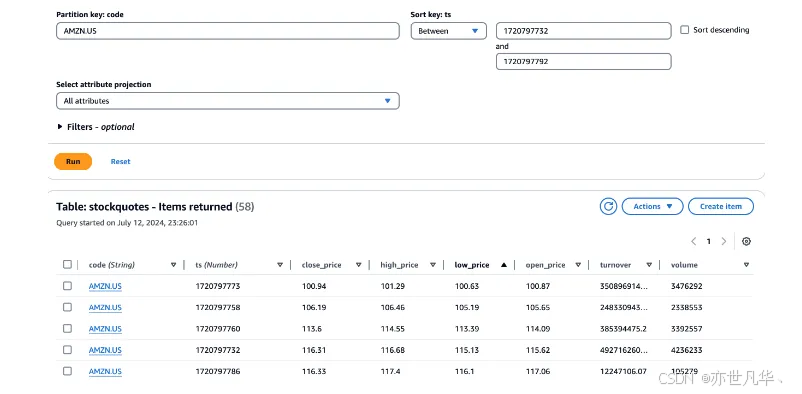
Task: Click the Create item button
Action: [721, 207]
